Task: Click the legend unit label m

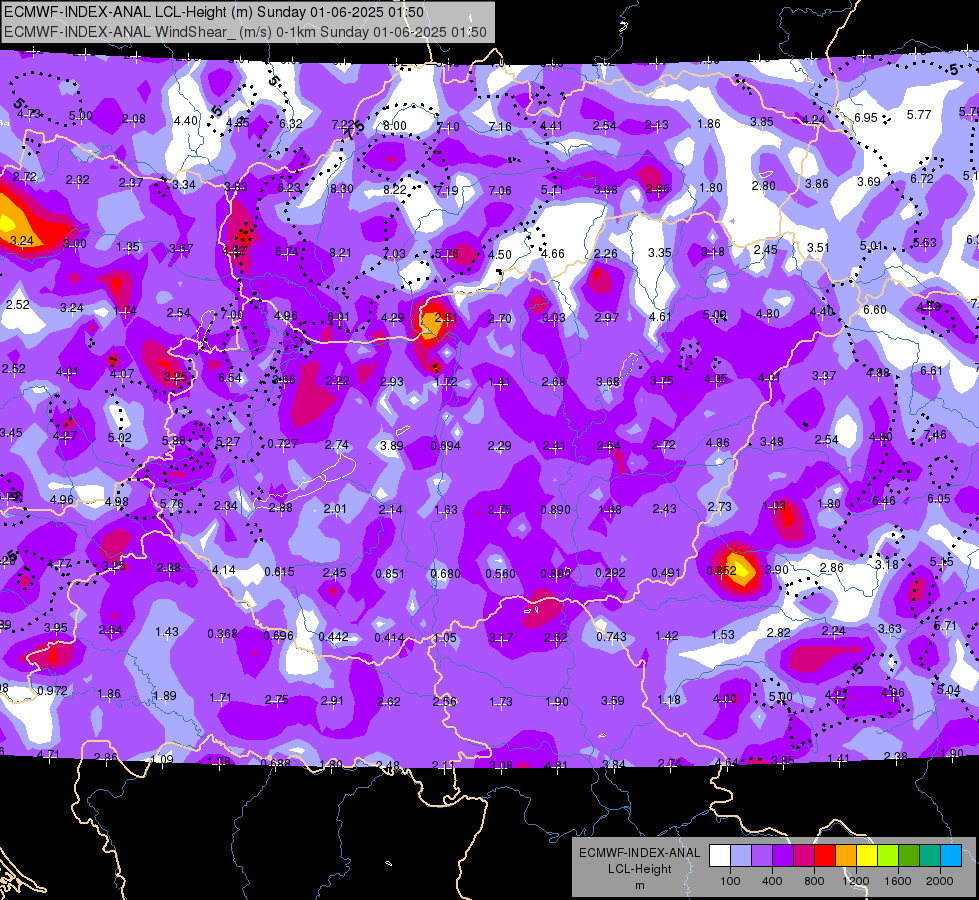Action: (639, 885)
